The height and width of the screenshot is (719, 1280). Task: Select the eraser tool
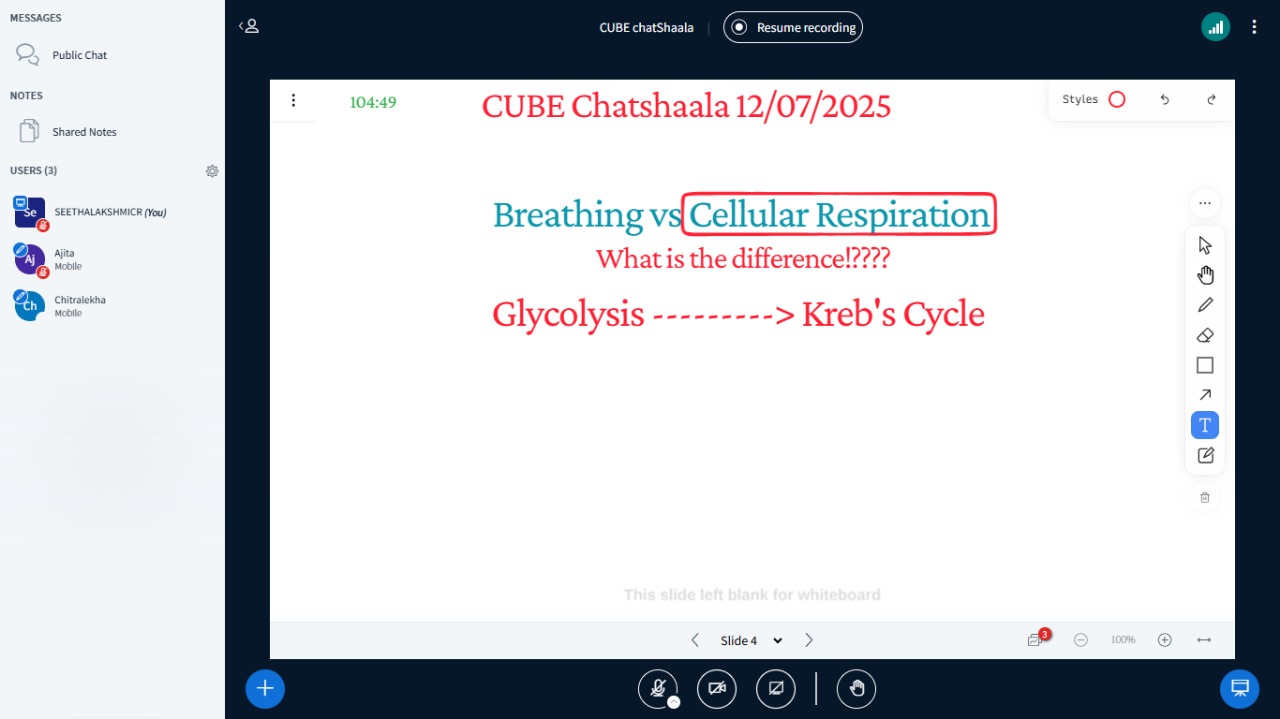(x=1204, y=335)
